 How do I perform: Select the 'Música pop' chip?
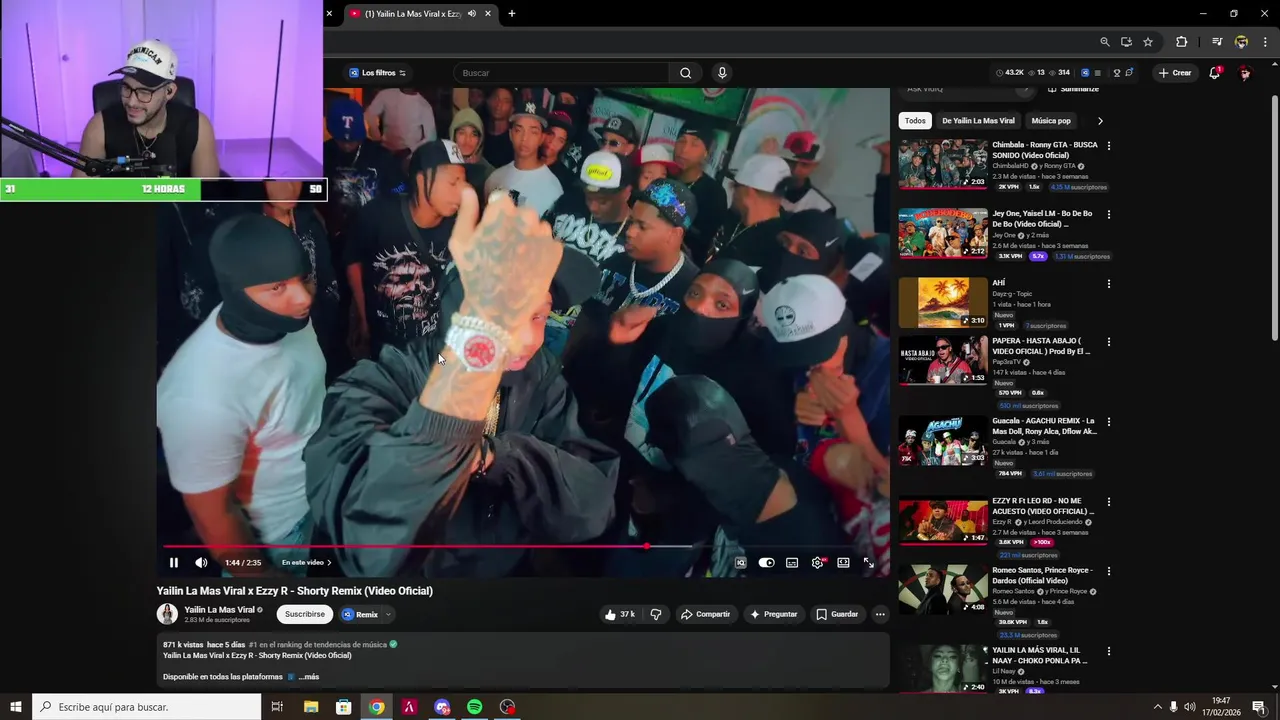[x=1051, y=121]
